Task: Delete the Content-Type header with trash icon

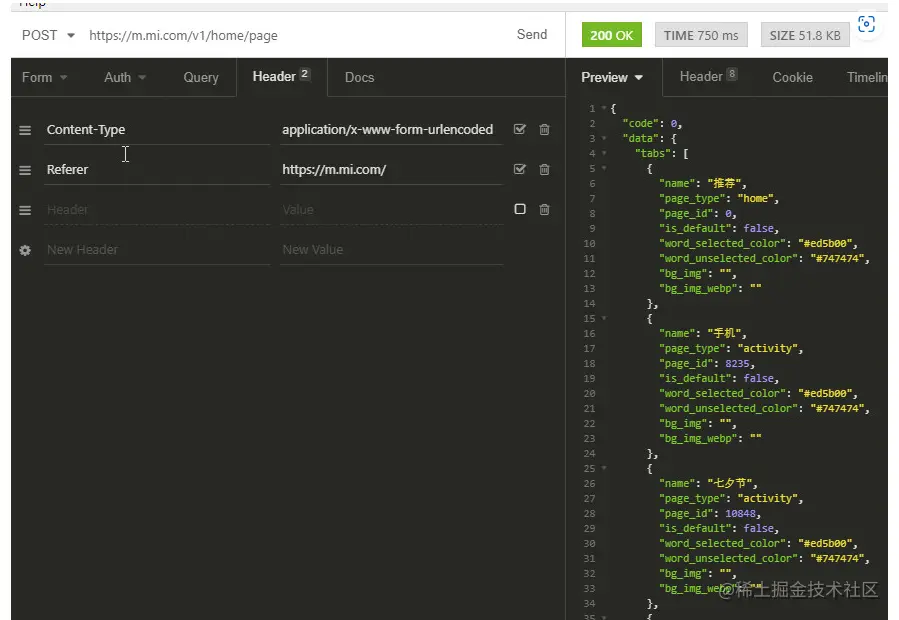Action: coord(544,130)
